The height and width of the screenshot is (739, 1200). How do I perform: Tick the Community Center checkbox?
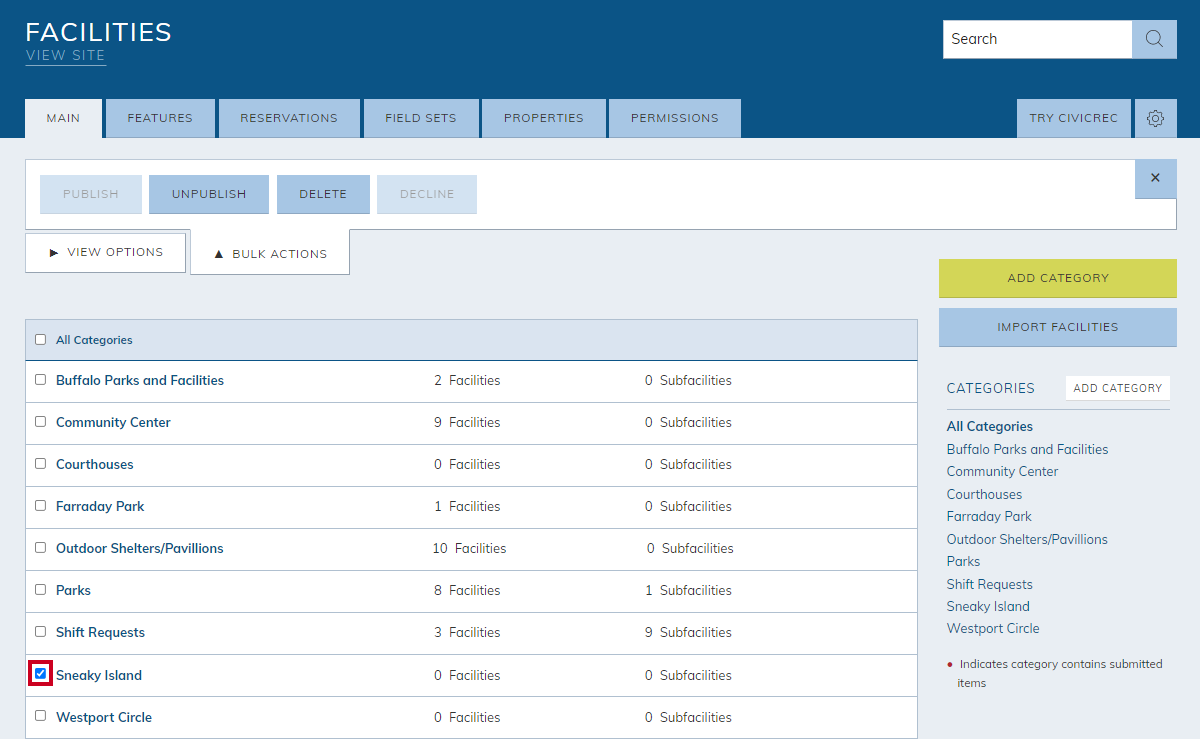click(41, 422)
